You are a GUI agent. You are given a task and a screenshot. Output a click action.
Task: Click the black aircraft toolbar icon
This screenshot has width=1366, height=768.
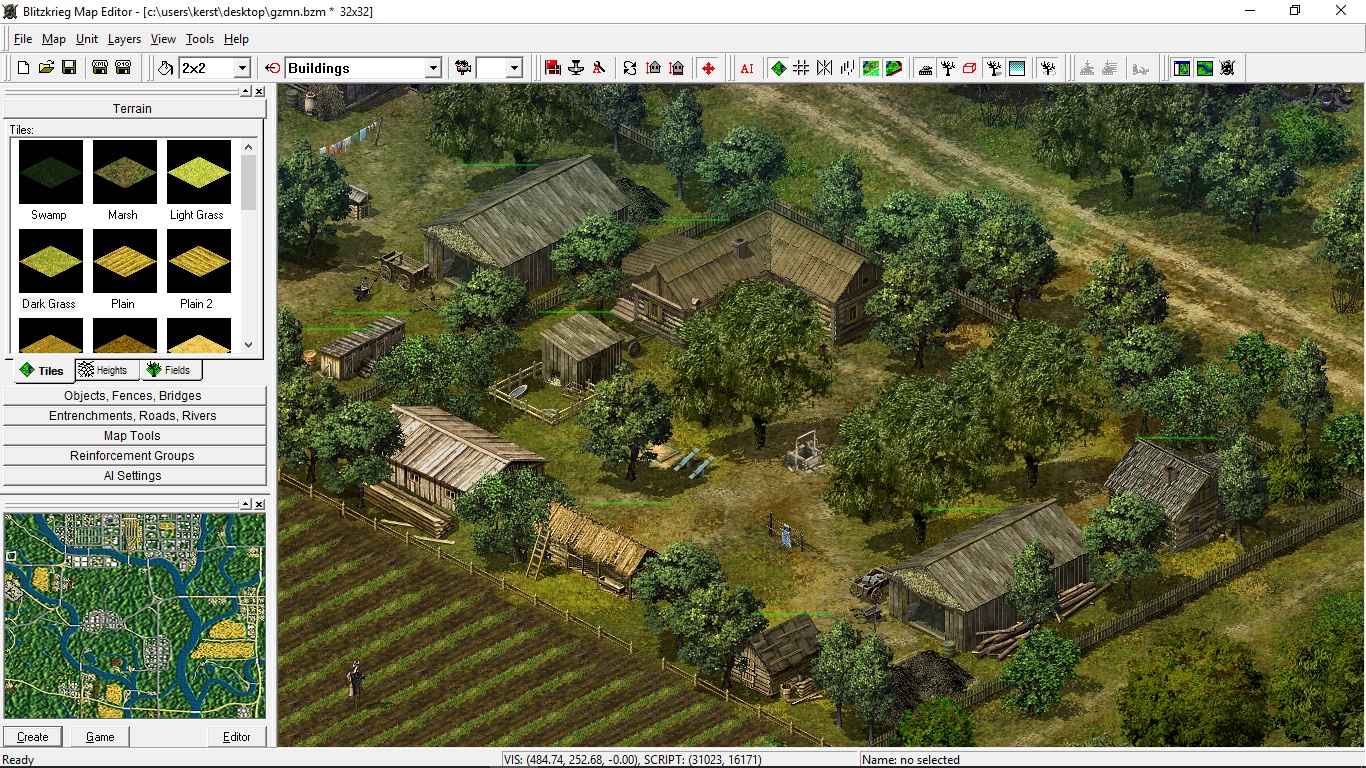pyautogui.click(x=576, y=68)
